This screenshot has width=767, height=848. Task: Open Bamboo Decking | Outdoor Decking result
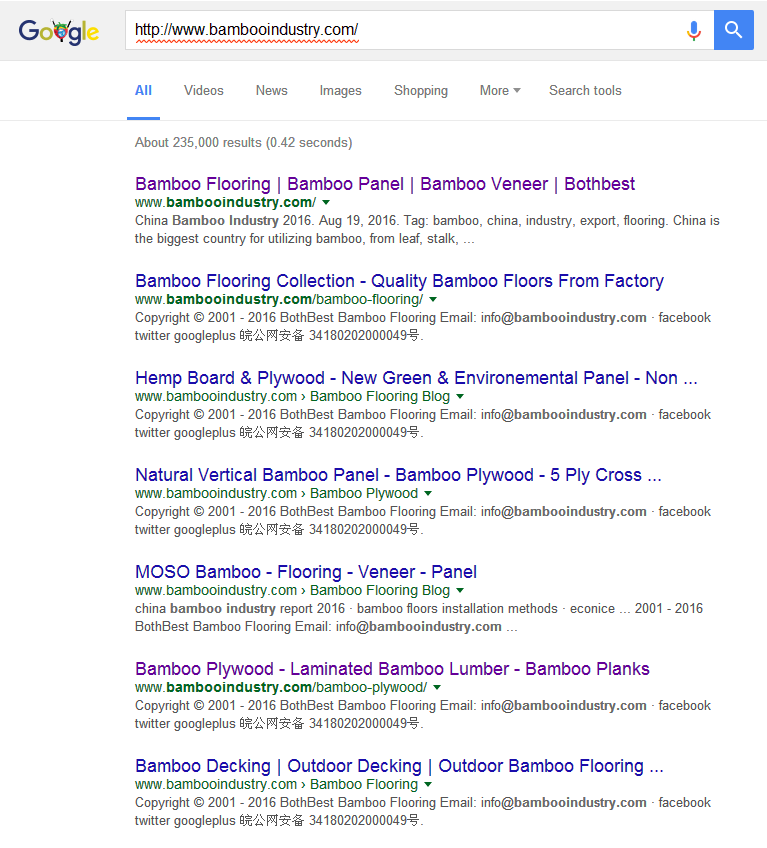click(399, 766)
